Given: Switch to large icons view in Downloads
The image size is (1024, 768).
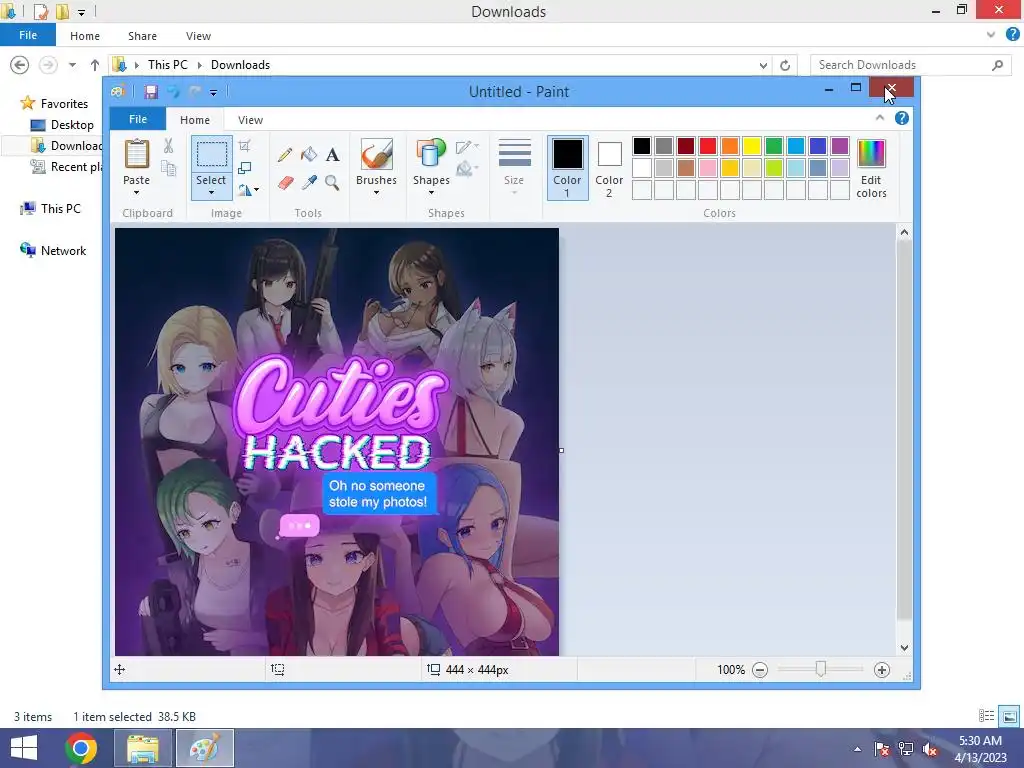Looking at the screenshot, I should click(x=1010, y=716).
